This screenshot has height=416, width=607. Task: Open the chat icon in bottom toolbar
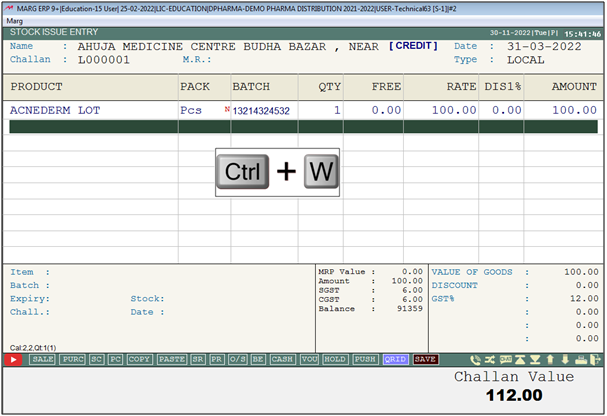click(506, 359)
